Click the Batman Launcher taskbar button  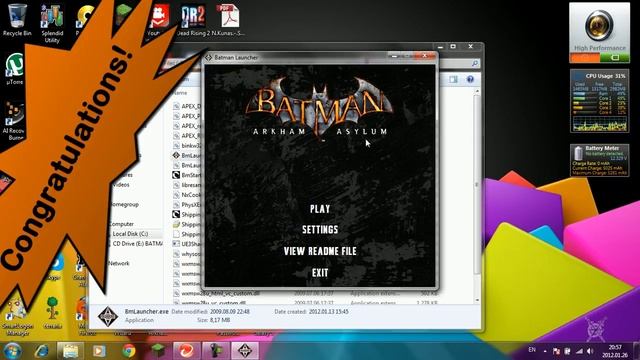(x=245, y=351)
